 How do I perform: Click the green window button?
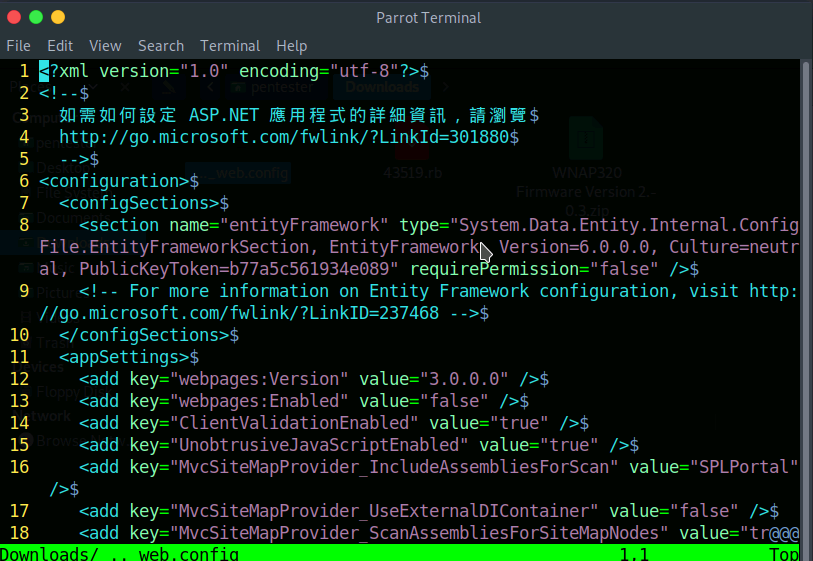[36, 17]
